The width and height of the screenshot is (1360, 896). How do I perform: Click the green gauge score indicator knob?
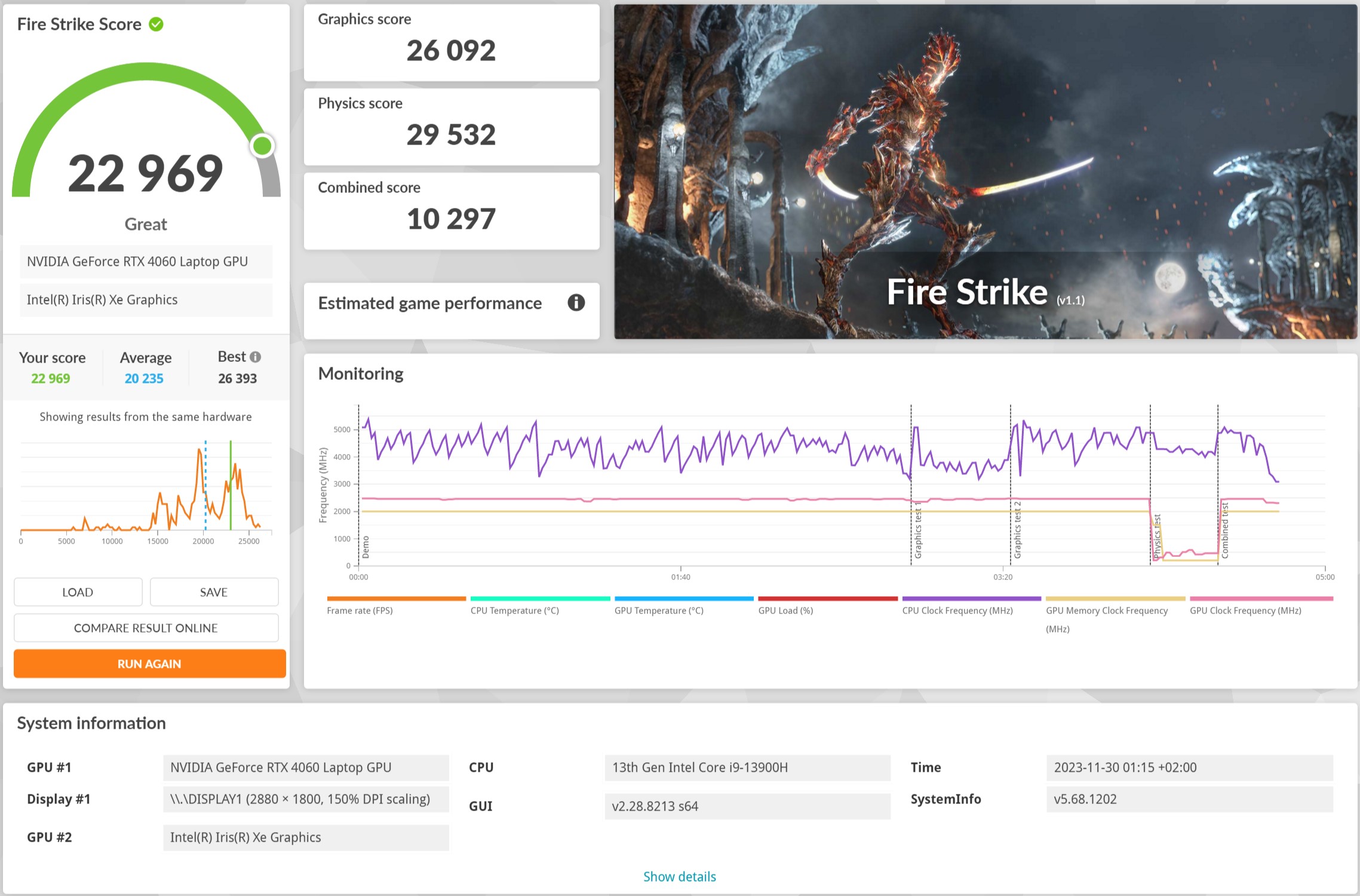(x=262, y=146)
